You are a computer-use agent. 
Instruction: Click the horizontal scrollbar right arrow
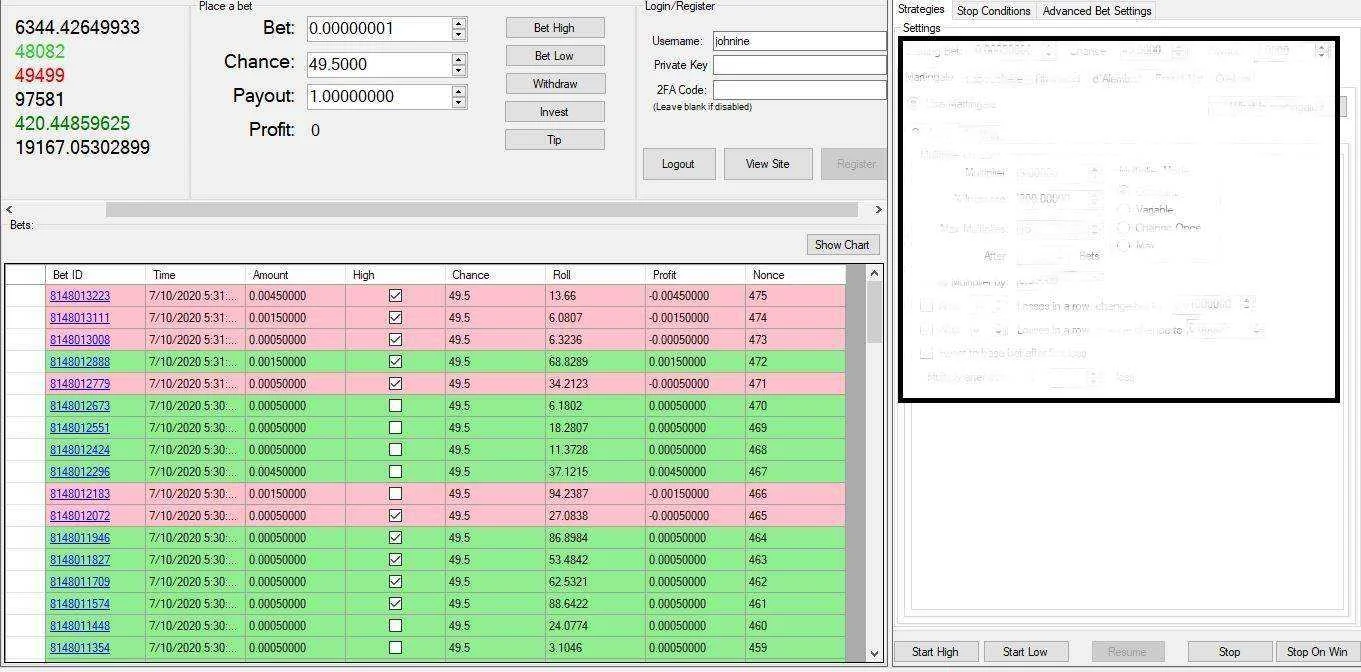click(x=879, y=210)
